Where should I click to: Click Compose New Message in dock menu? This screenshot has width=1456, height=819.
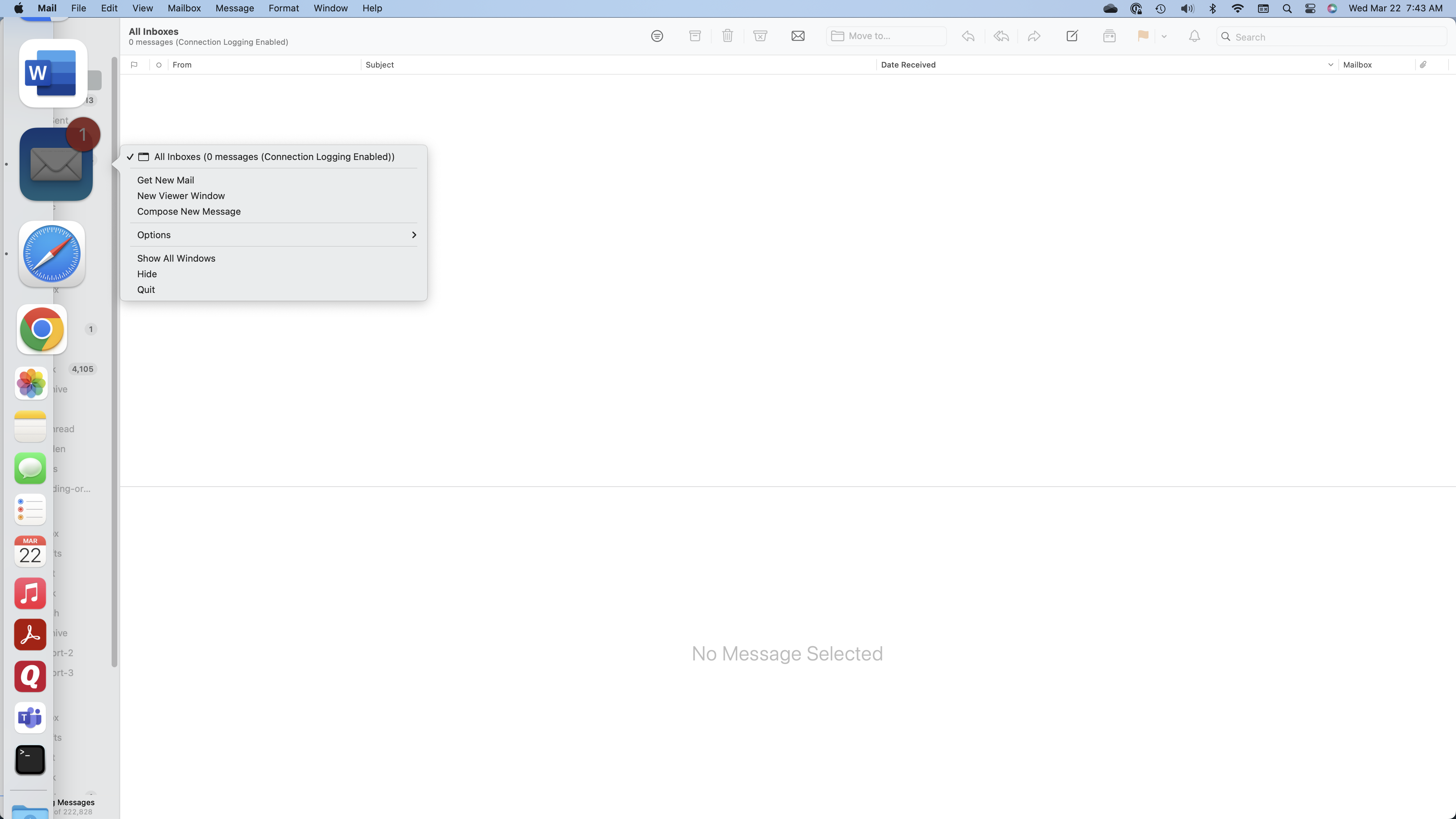188,212
